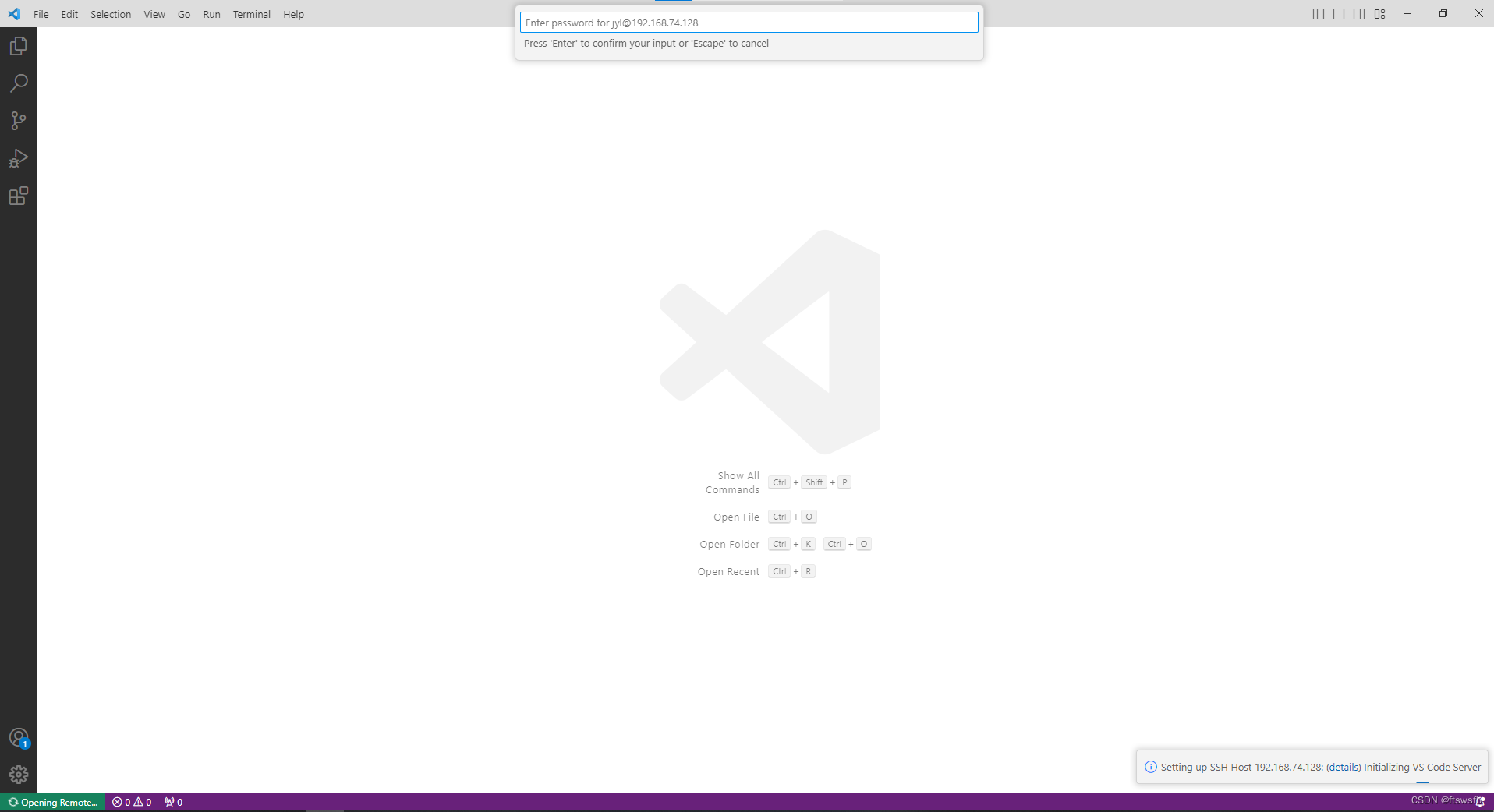Screen dimensions: 1494x812
Task: Click the forwarded ports status item
Action: (173, 802)
